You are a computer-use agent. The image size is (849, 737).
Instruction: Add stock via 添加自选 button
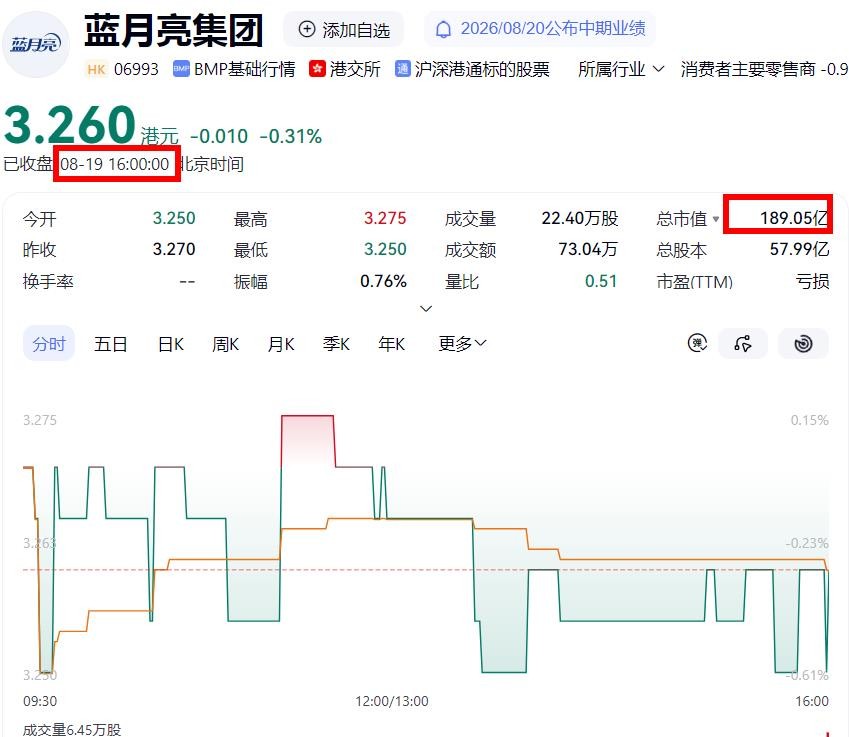[x=344, y=29]
